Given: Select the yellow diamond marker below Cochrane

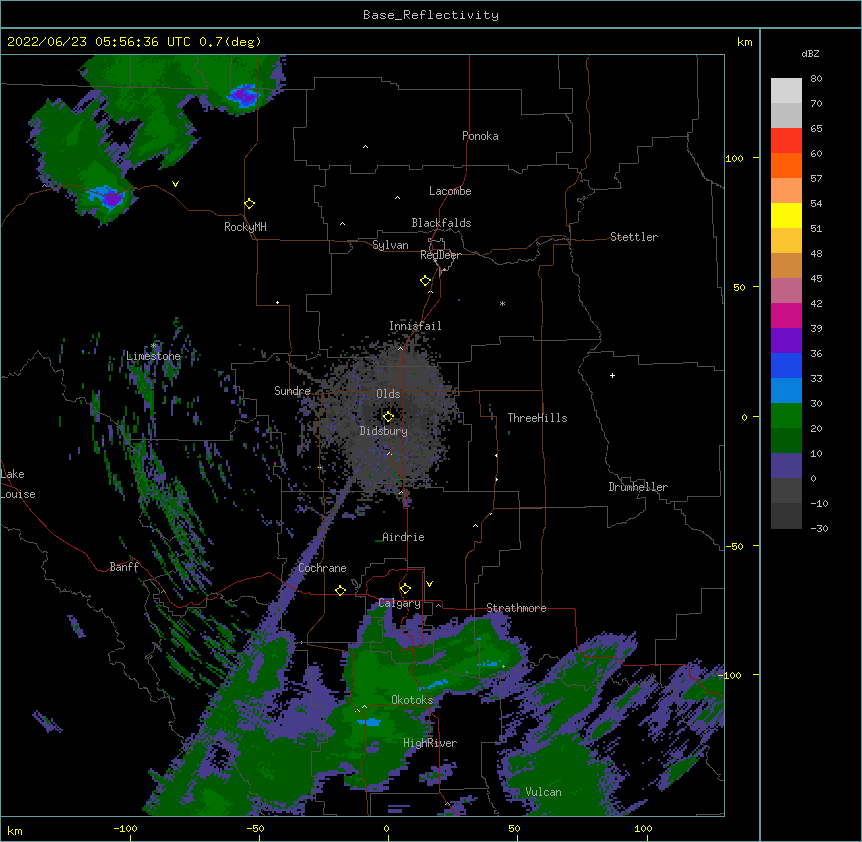Looking at the screenshot, I should tap(340, 590).
